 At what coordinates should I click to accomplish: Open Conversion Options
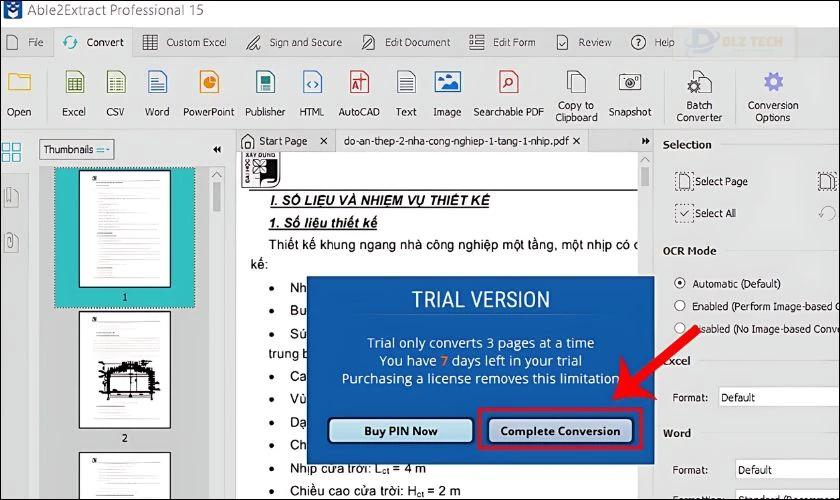(773, 96)
